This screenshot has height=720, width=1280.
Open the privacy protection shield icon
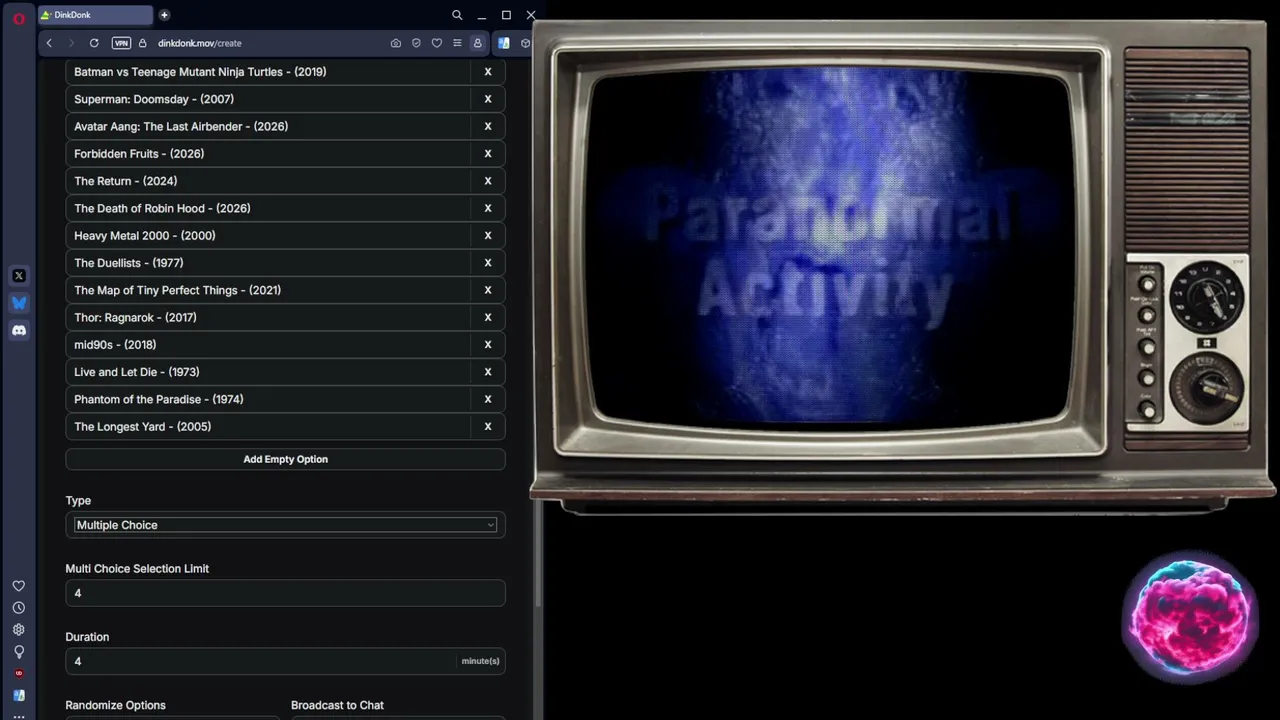pyautogui.click(x=416, y=43)
